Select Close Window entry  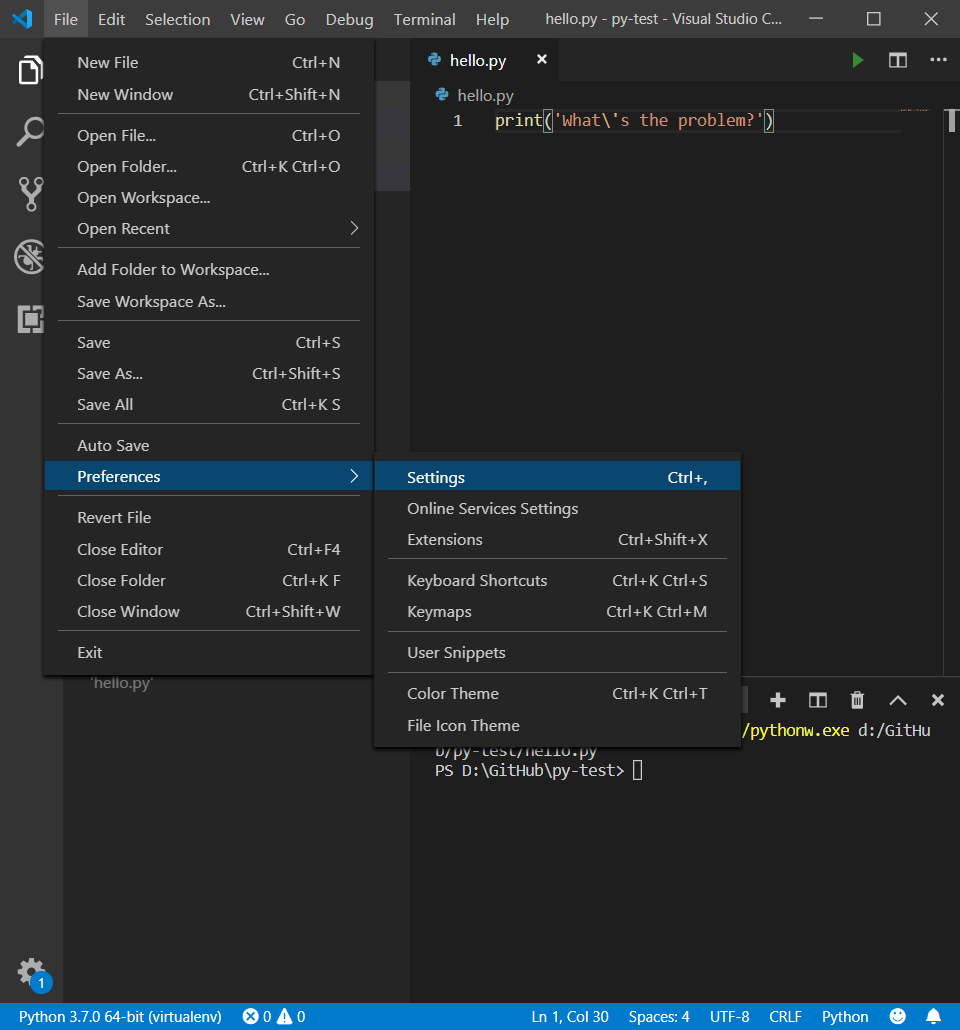coord(209,612)
